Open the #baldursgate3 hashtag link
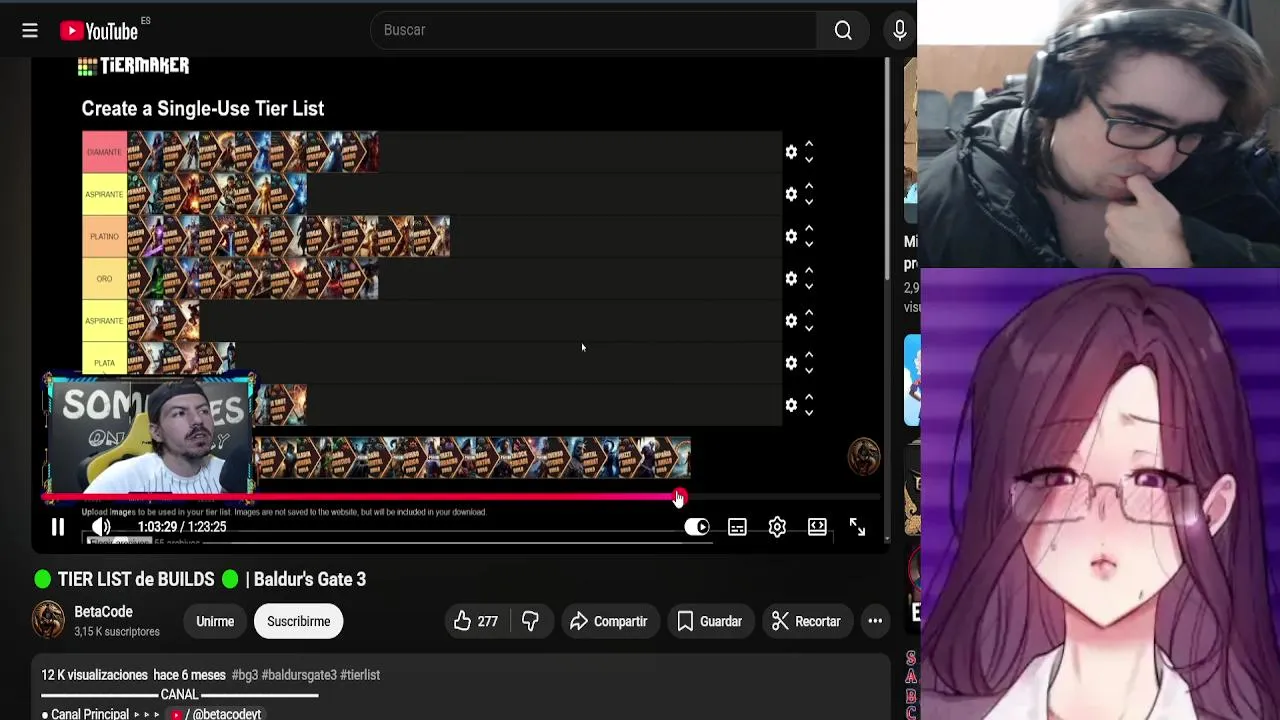The height and width of the screenshot is (720, 1280). 299,675
